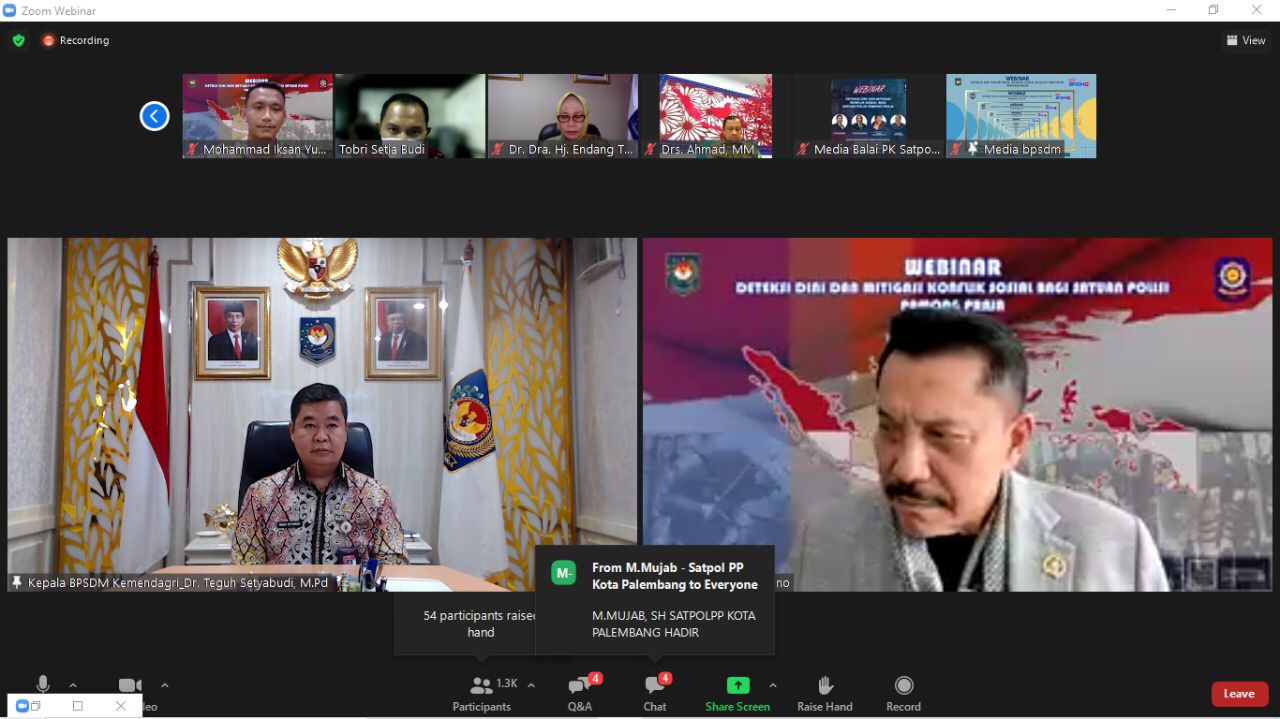Leave the webinar
The height and width of the screenshot is (719, 1280).
coord(1239,694)
